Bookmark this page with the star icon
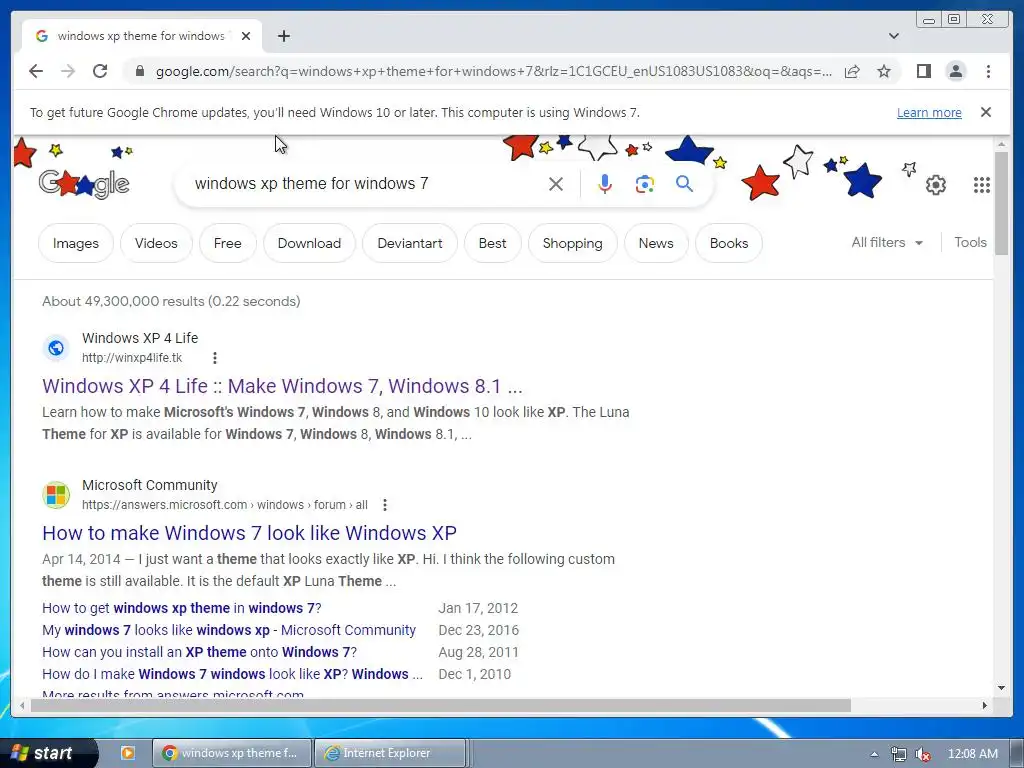The image size is (1024, 768). 884,71
